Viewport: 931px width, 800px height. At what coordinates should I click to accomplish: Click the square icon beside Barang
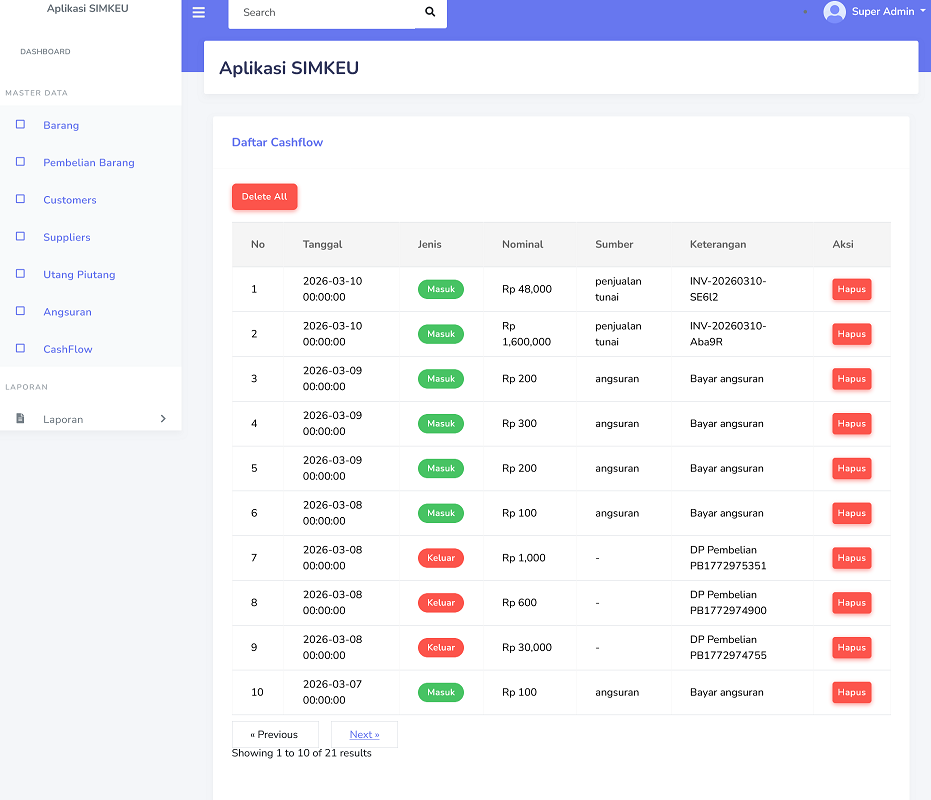point(20,125)
